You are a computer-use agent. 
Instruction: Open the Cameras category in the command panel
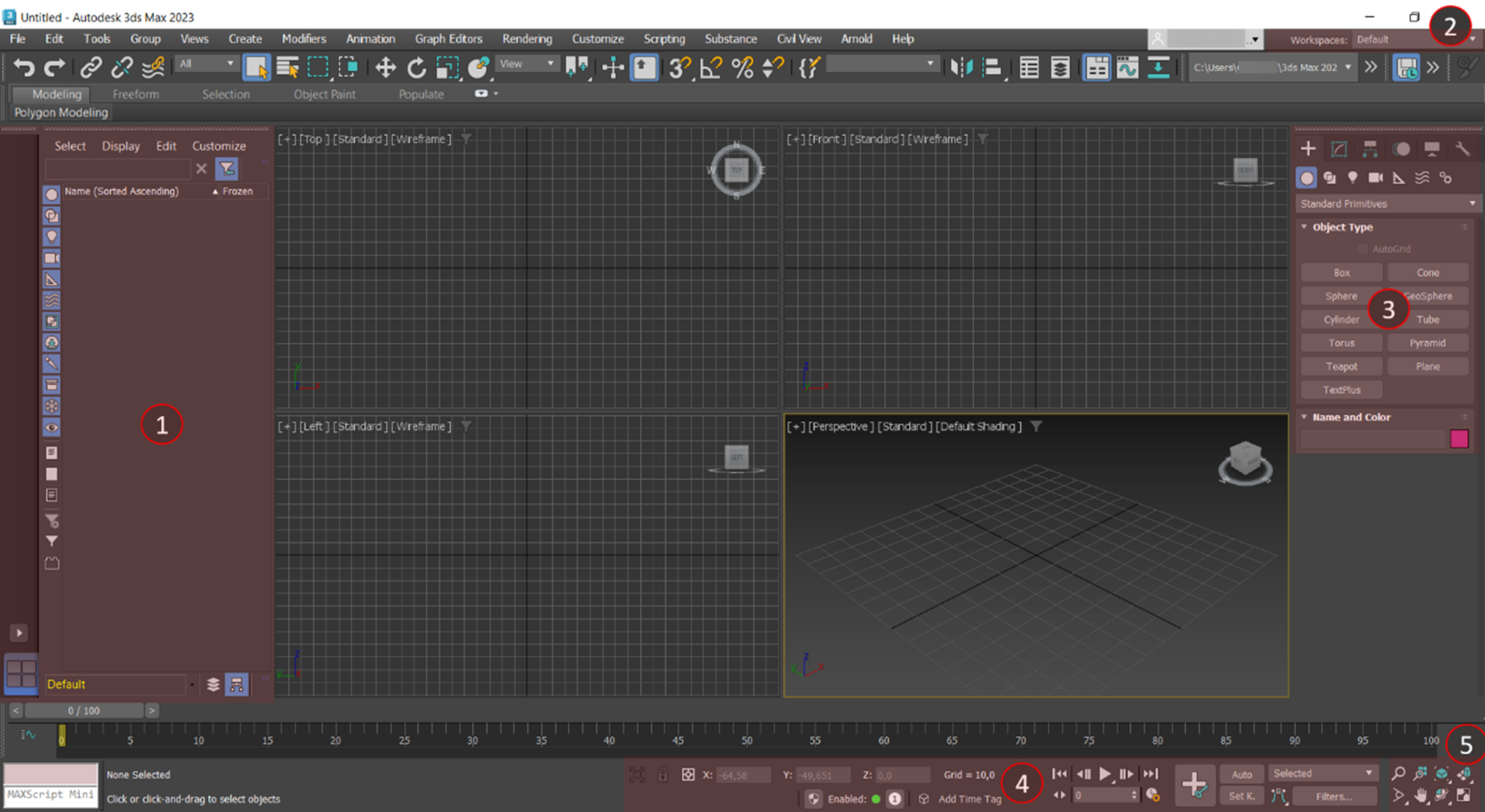tap(1376, 178)
